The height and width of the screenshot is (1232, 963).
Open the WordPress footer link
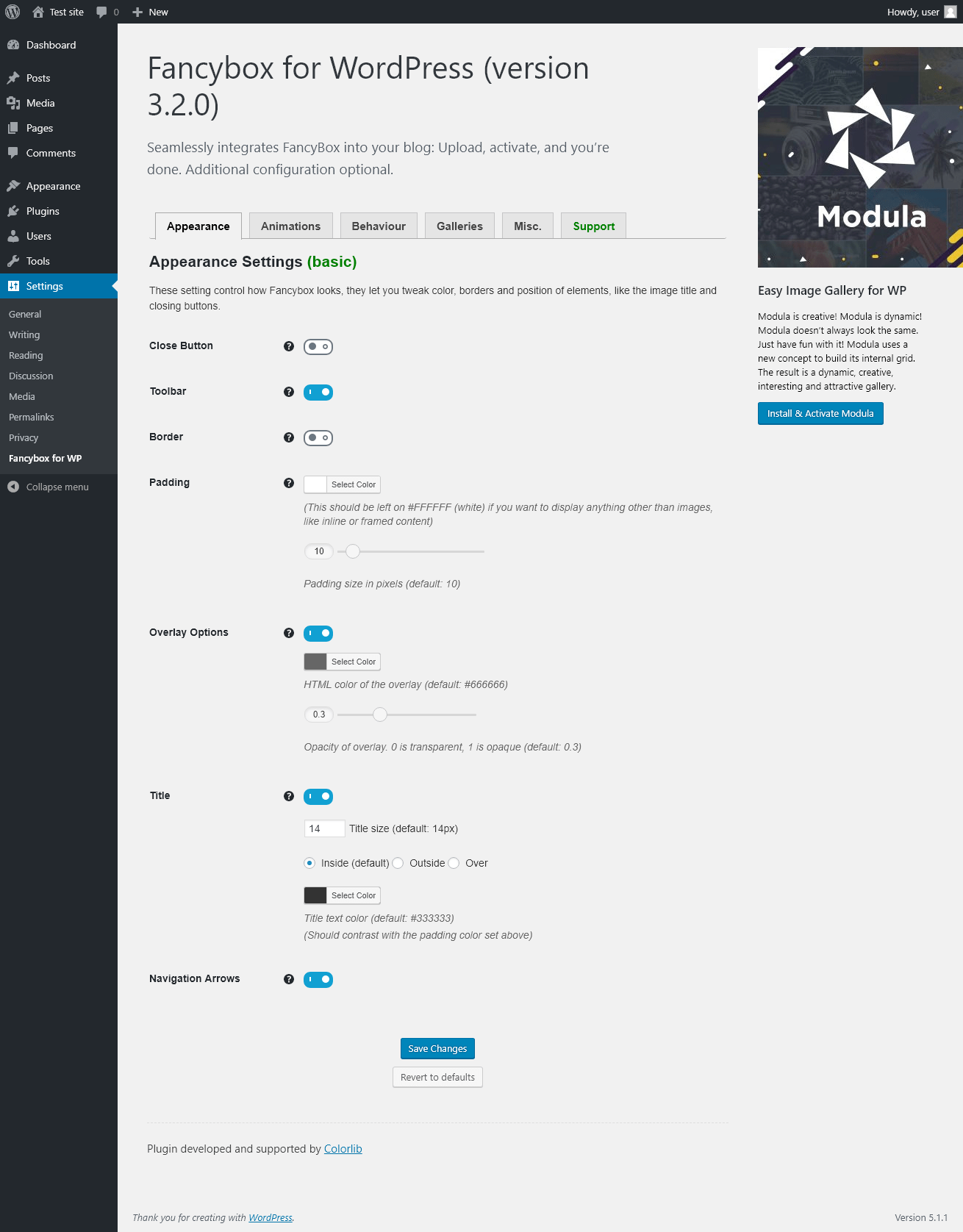tap(271, 1217)
